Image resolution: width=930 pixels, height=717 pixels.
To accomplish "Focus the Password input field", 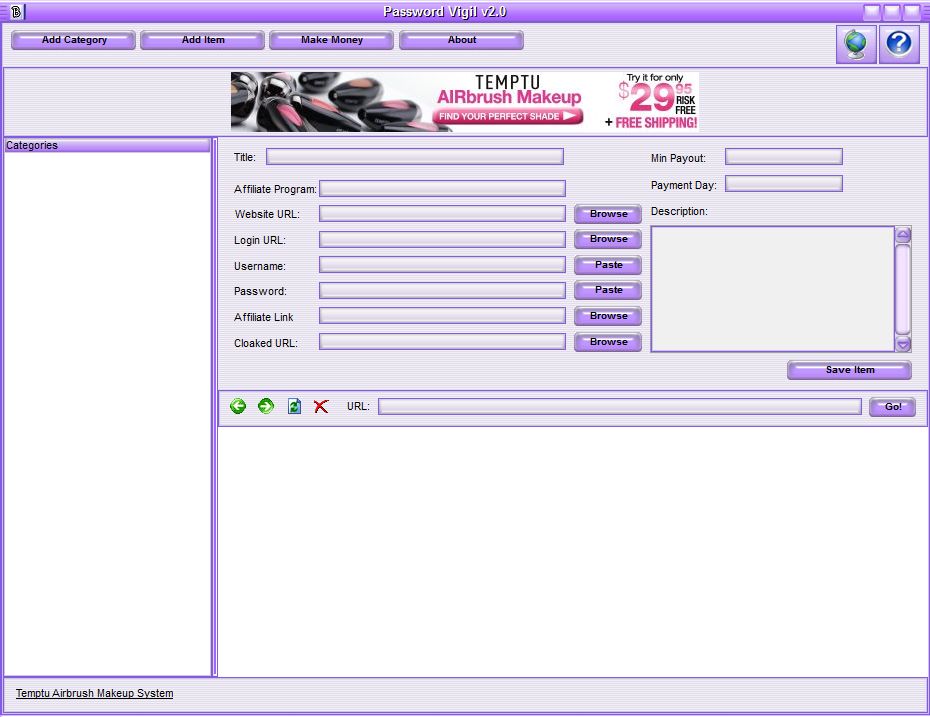I will 442,291.
